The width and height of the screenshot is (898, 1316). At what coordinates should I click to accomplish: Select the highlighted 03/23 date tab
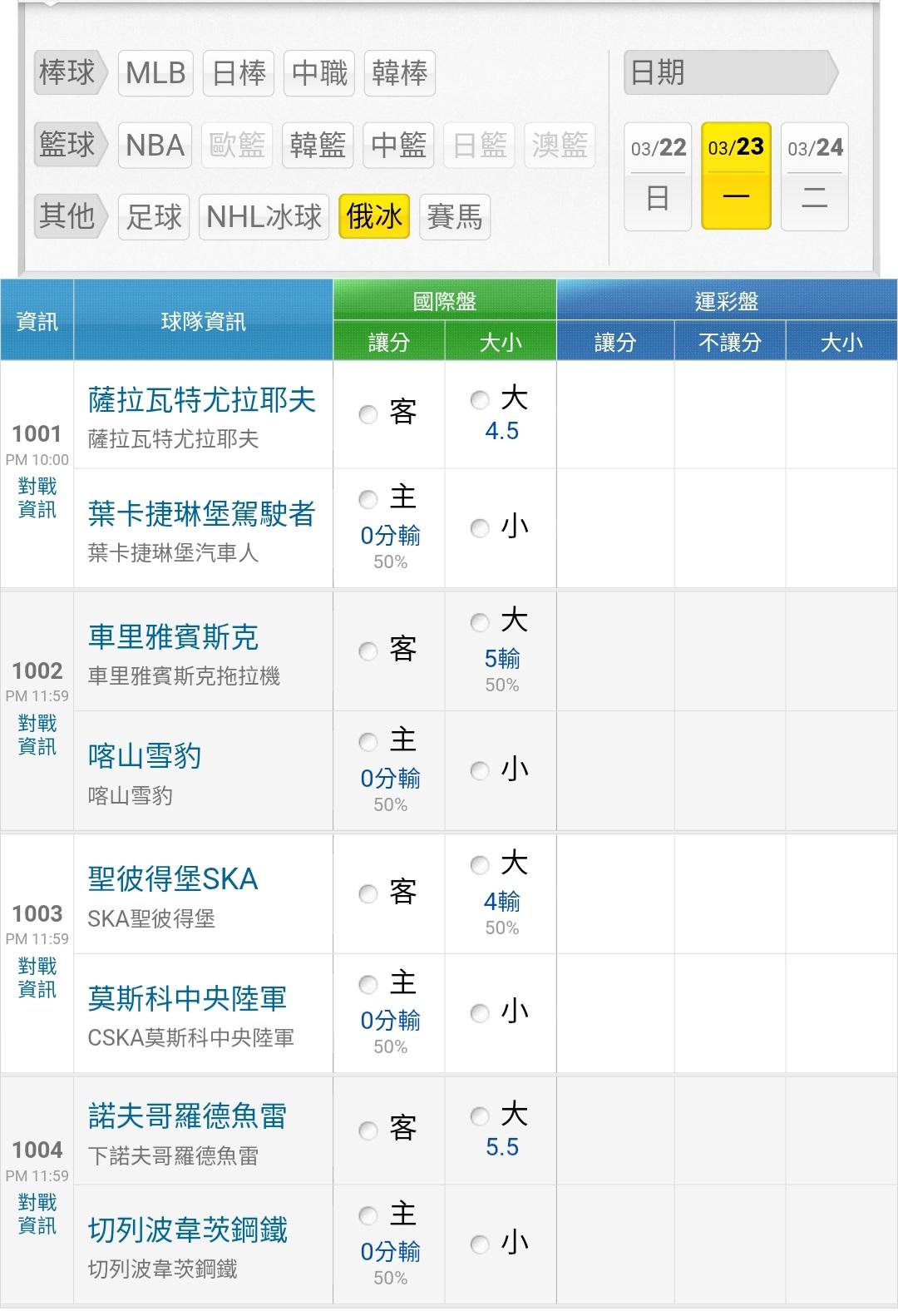[736, 176]
